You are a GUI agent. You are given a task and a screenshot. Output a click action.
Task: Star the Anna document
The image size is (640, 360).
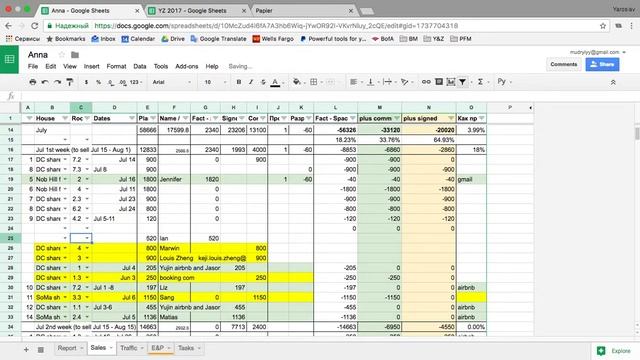point(62,55)
